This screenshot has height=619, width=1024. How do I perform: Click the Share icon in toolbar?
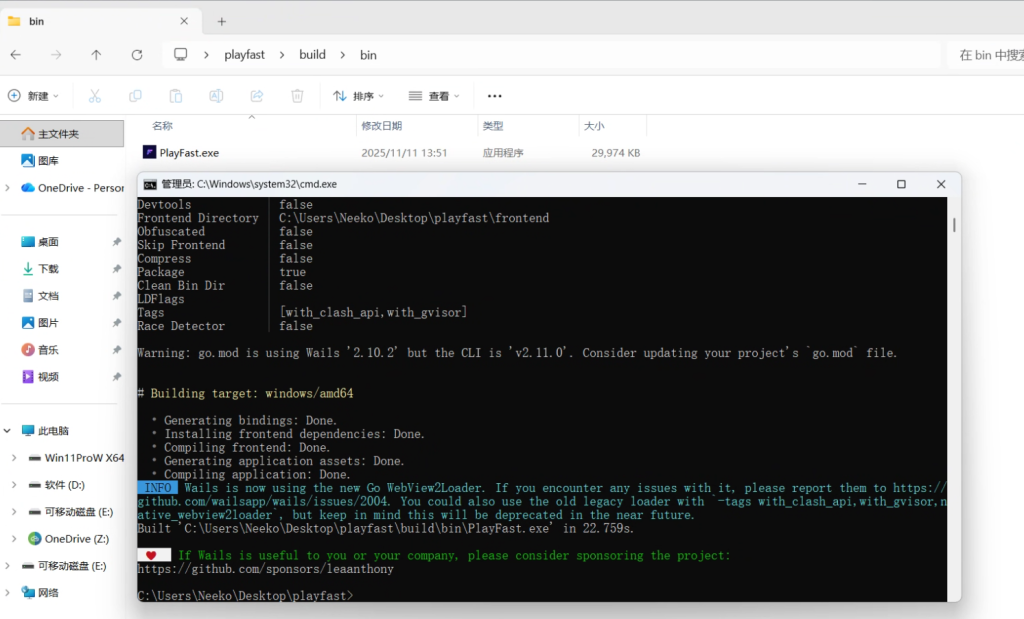tap(256, 96)
